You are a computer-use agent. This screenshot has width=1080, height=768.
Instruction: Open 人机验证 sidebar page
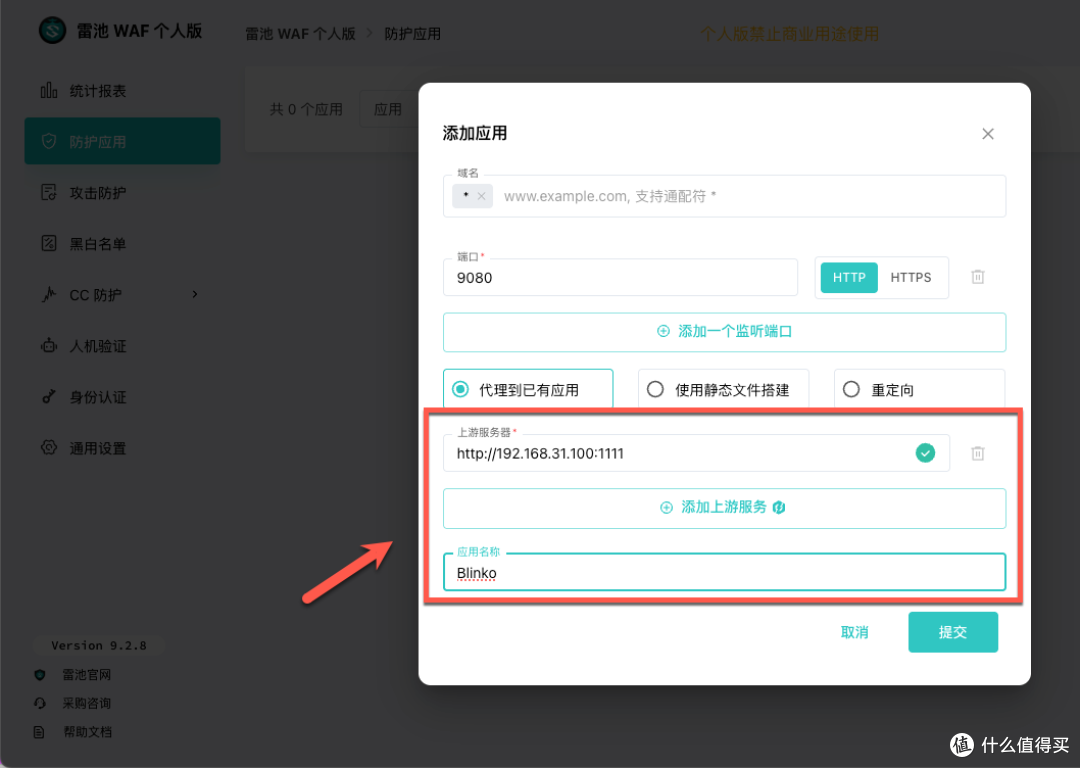122,346
